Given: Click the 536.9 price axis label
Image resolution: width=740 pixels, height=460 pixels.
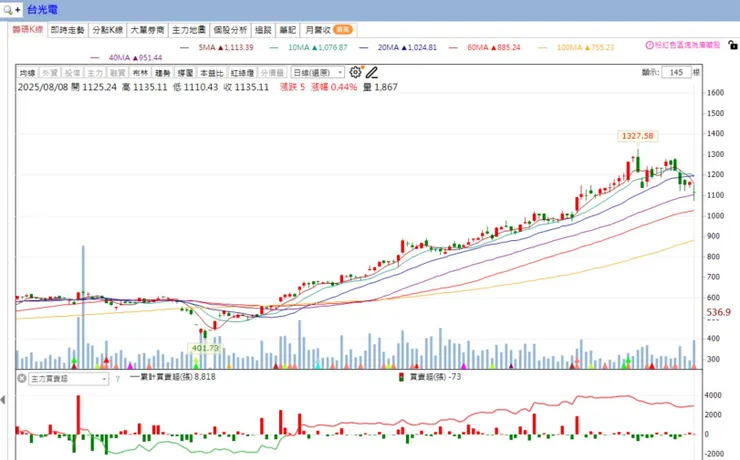Looking at the screenshot, I should click(719, 312).
